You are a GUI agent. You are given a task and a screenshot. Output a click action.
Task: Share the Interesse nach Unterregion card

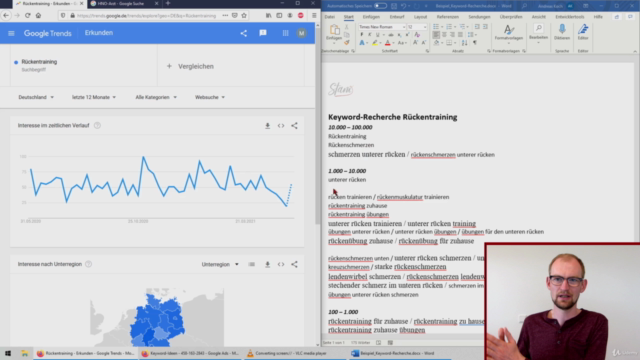pyautogui.click(x=294, y=264)
